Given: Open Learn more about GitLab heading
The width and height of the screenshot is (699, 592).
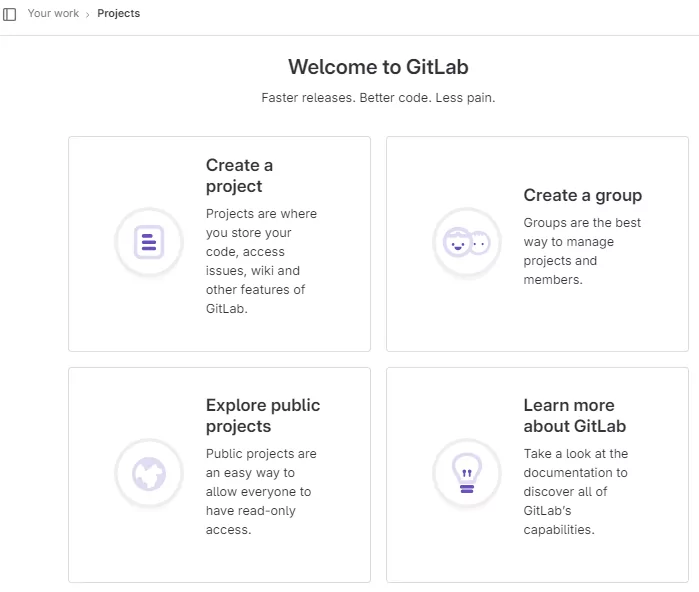Looking at the screenshot, I should click(574, 416).
